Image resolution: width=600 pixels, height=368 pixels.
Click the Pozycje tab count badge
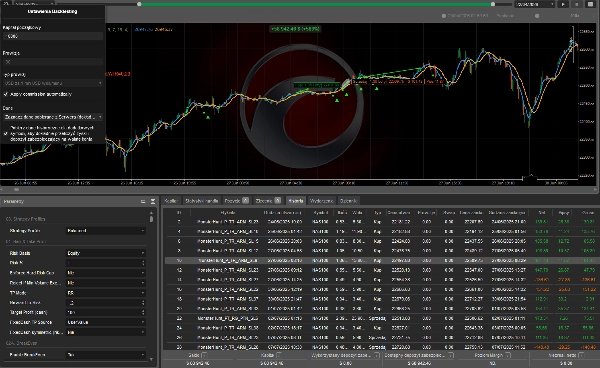(x=246, y=200)
